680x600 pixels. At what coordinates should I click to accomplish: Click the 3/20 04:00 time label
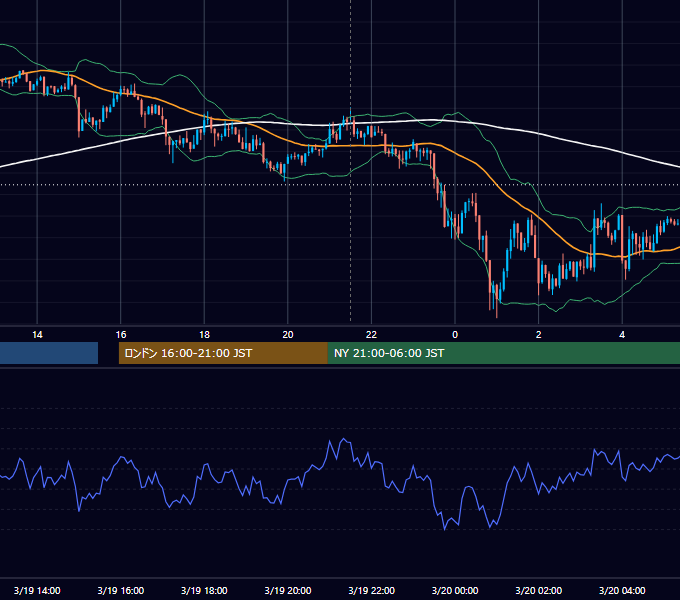pyautogui.click(x=622, y=590)
